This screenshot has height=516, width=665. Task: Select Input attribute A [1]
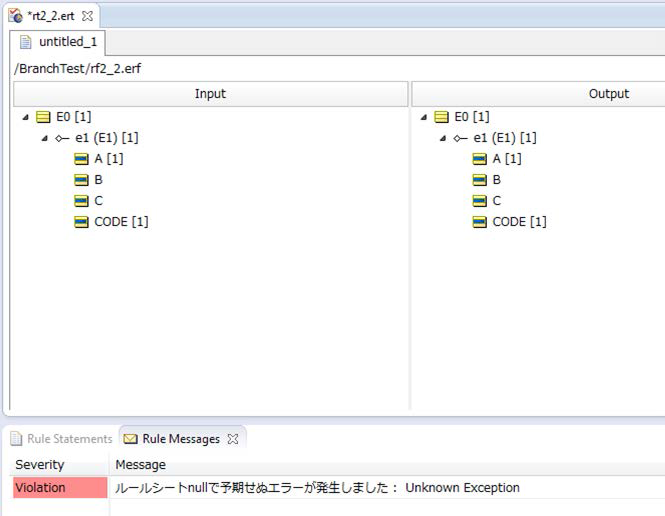[x=109, y=159]
